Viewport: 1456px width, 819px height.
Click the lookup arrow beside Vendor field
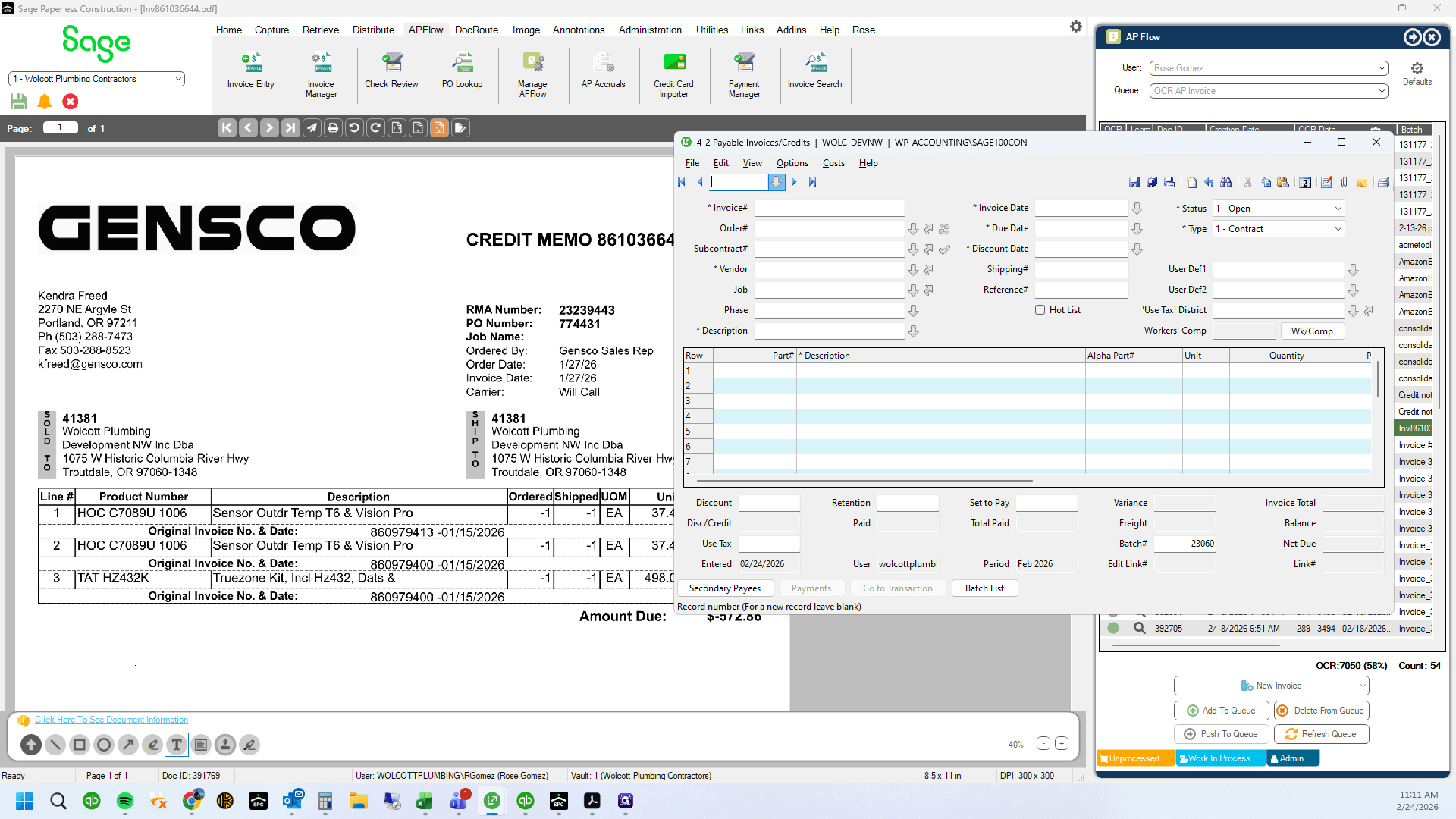[914, 270]
